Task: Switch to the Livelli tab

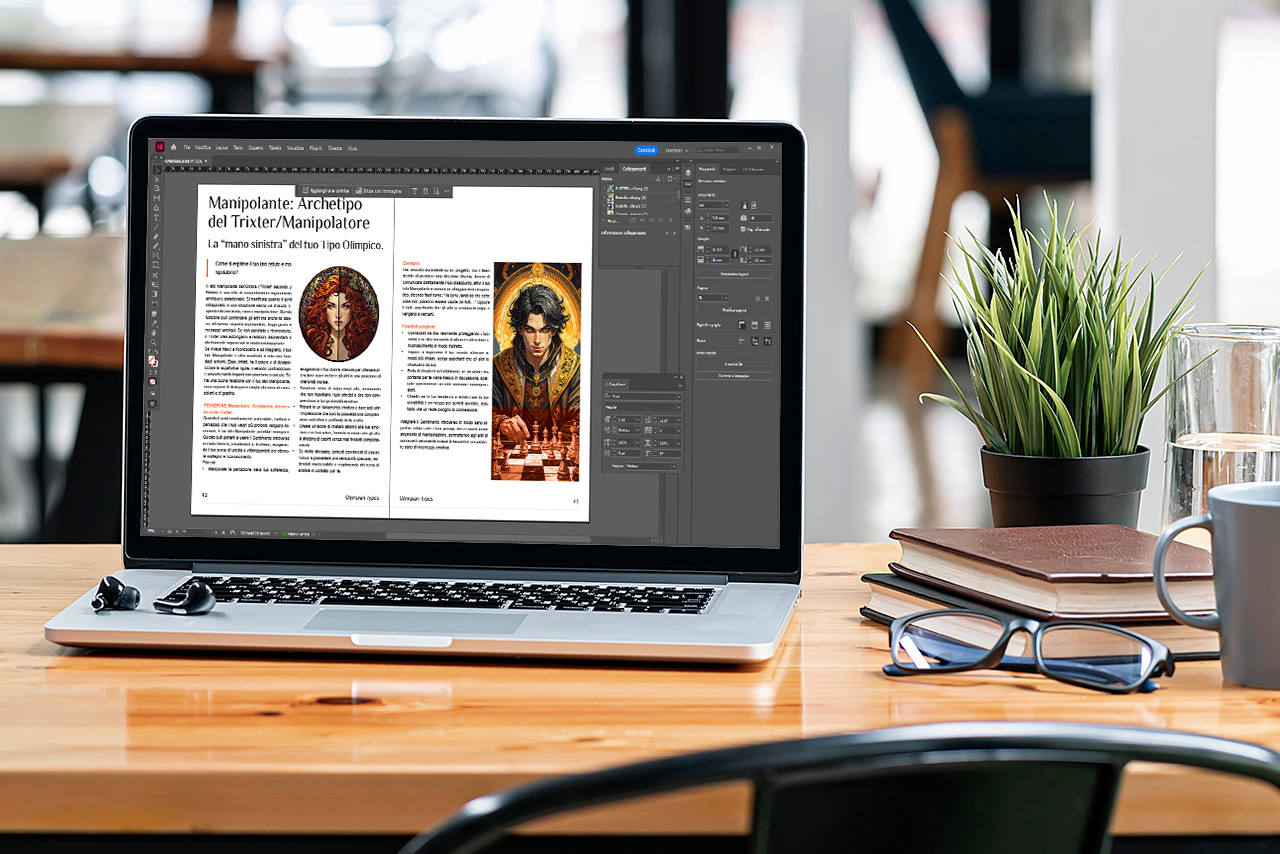Action: pyautogui.click(x=607, y=169)
